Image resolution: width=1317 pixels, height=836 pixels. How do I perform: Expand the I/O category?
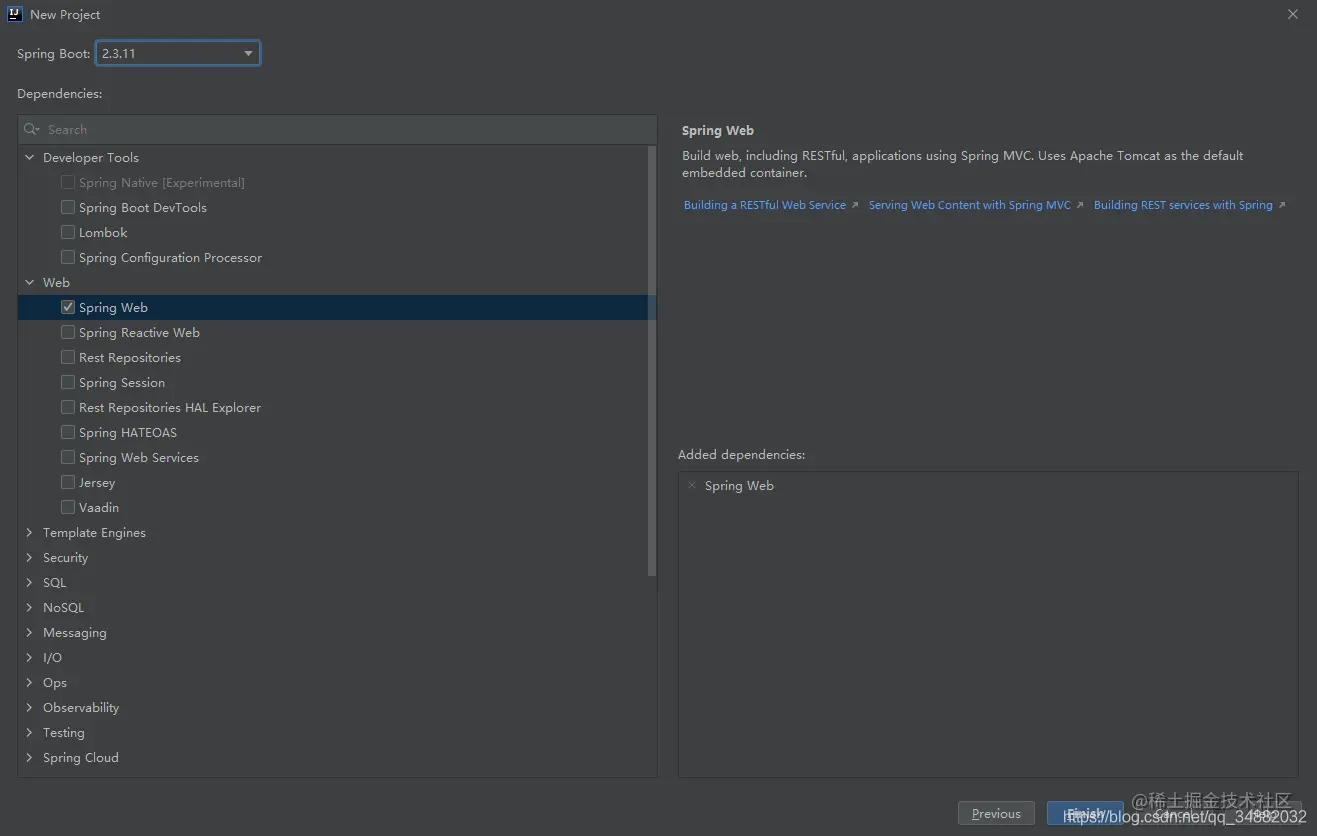pos(30,657)
